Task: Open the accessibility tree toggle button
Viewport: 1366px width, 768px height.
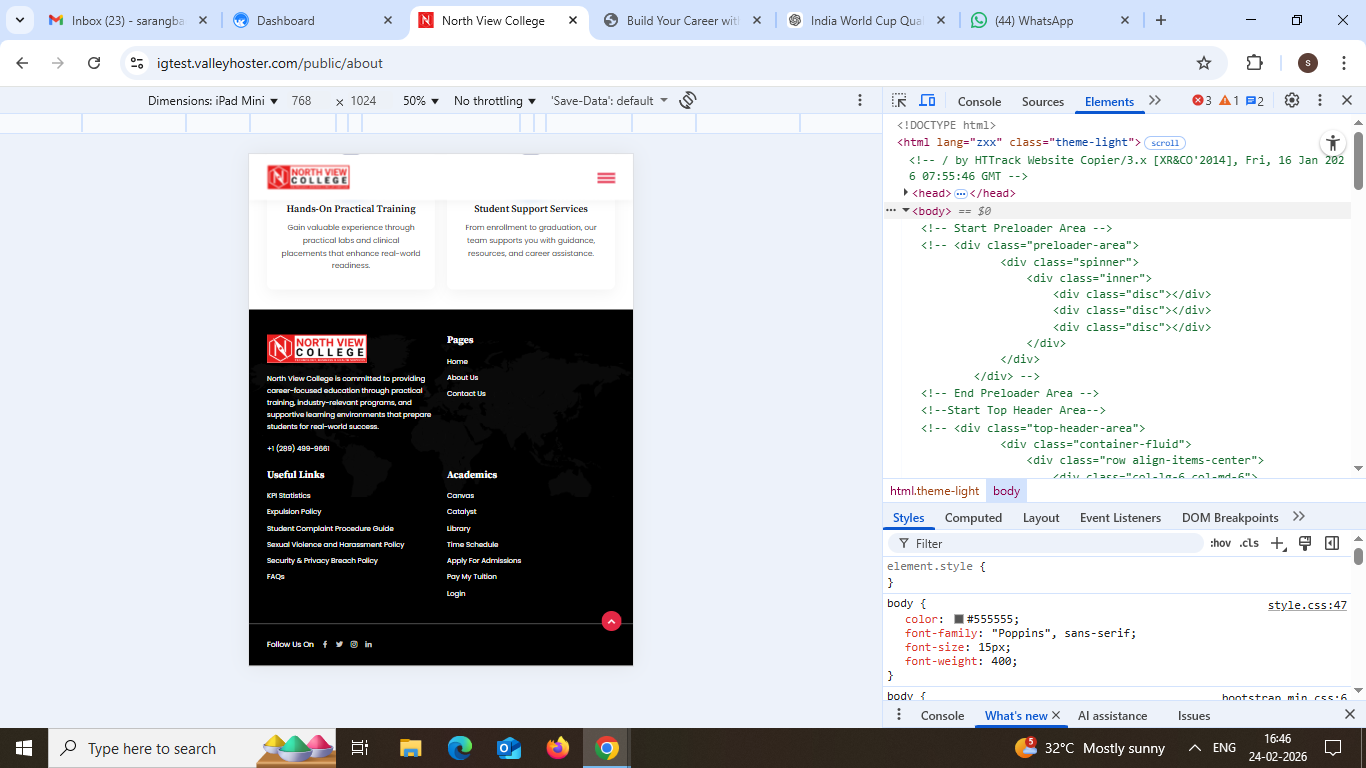Action: [1332, 143]
